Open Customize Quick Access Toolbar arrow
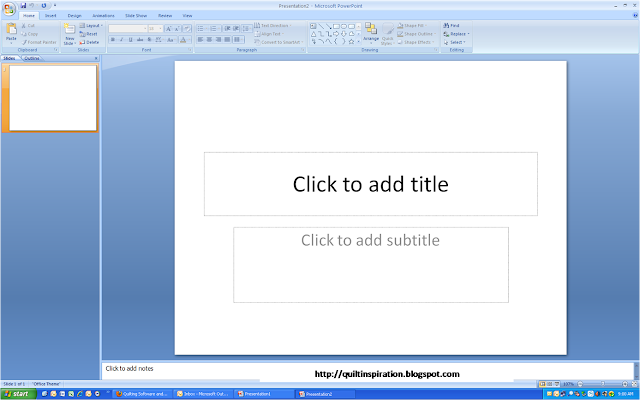This screenshot has width=640, height=400. pyautogui.click(x=55, y=6)
